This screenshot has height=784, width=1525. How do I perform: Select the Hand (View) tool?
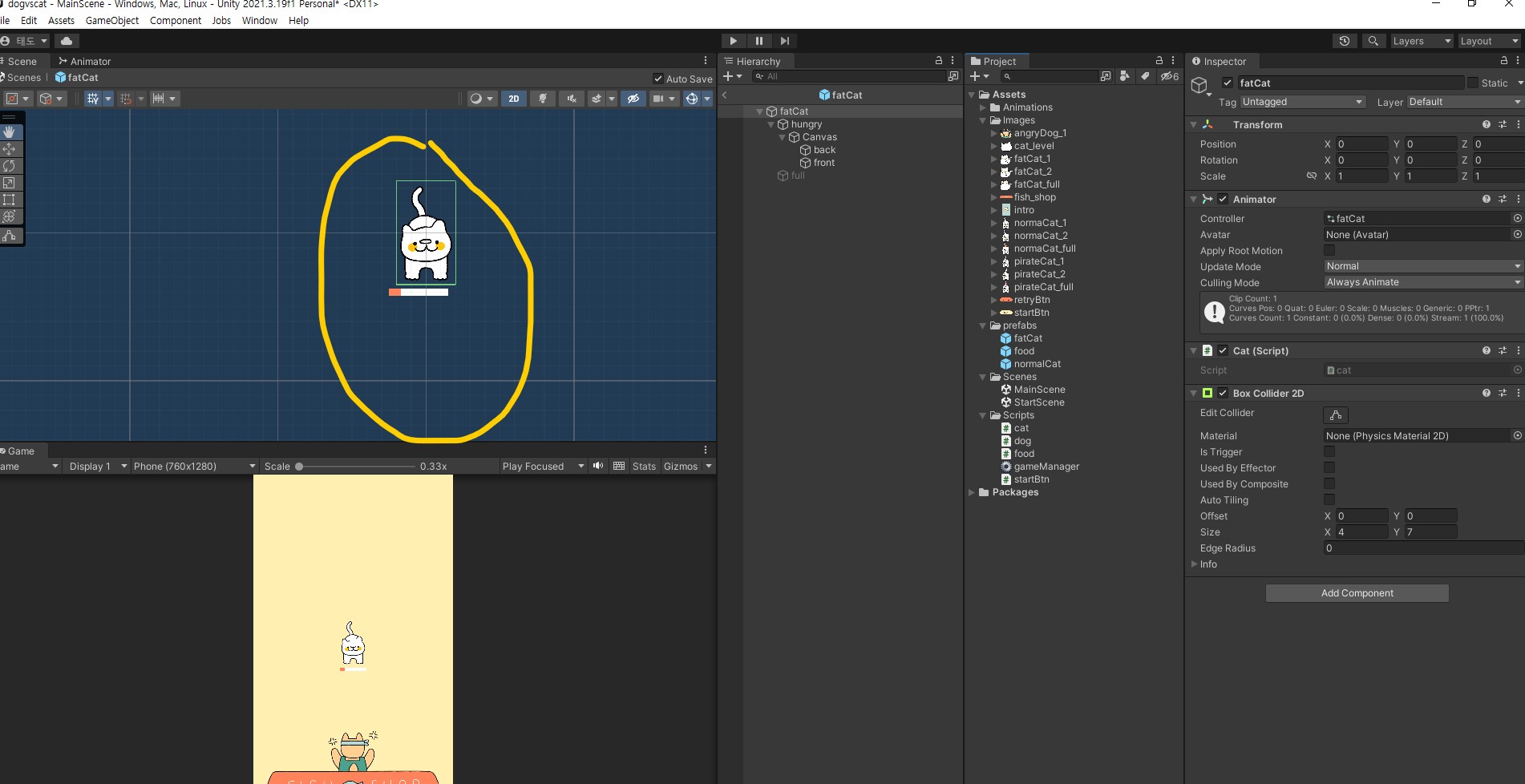[x=10, y=131]
